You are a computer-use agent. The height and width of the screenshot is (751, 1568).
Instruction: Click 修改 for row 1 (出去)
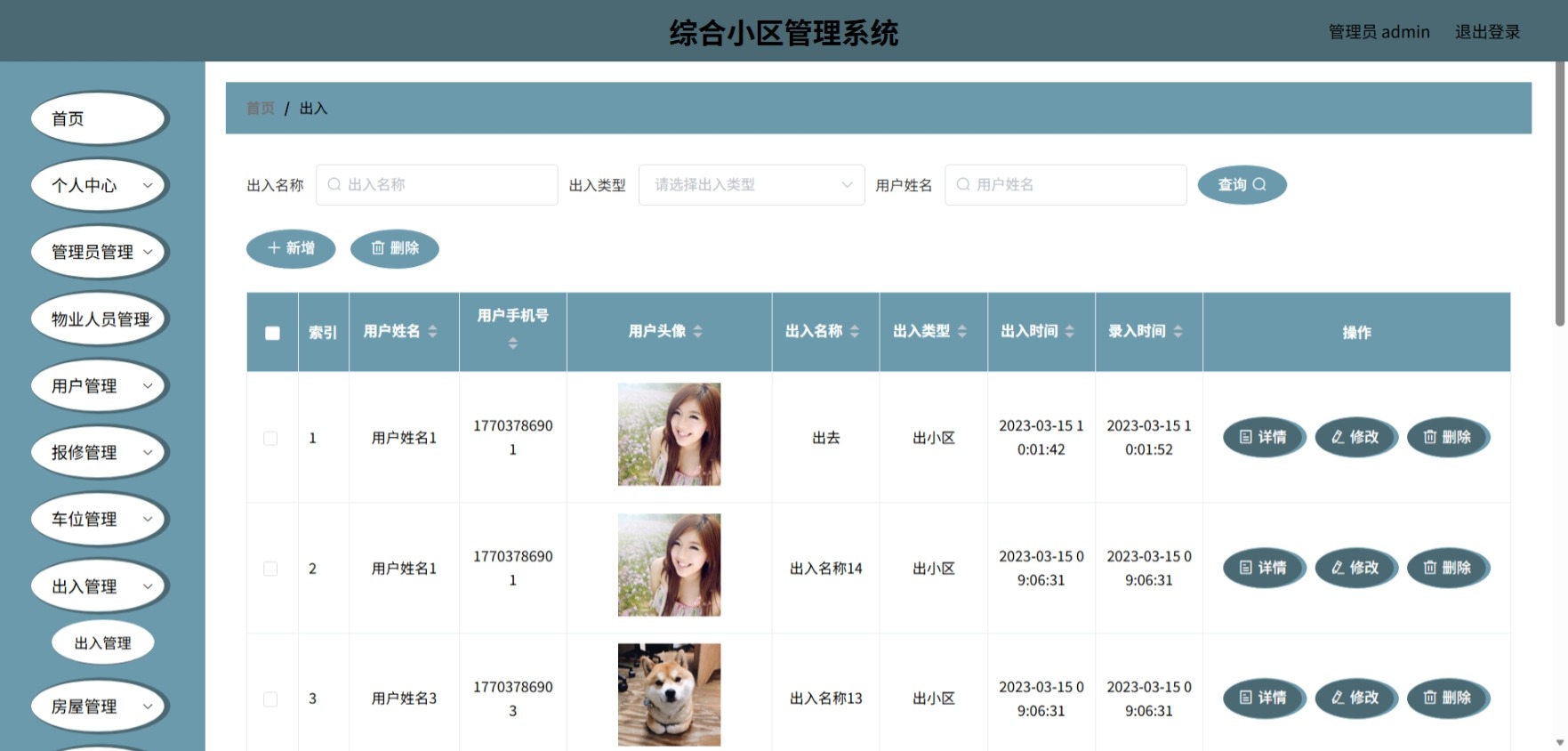(1355, 437)
